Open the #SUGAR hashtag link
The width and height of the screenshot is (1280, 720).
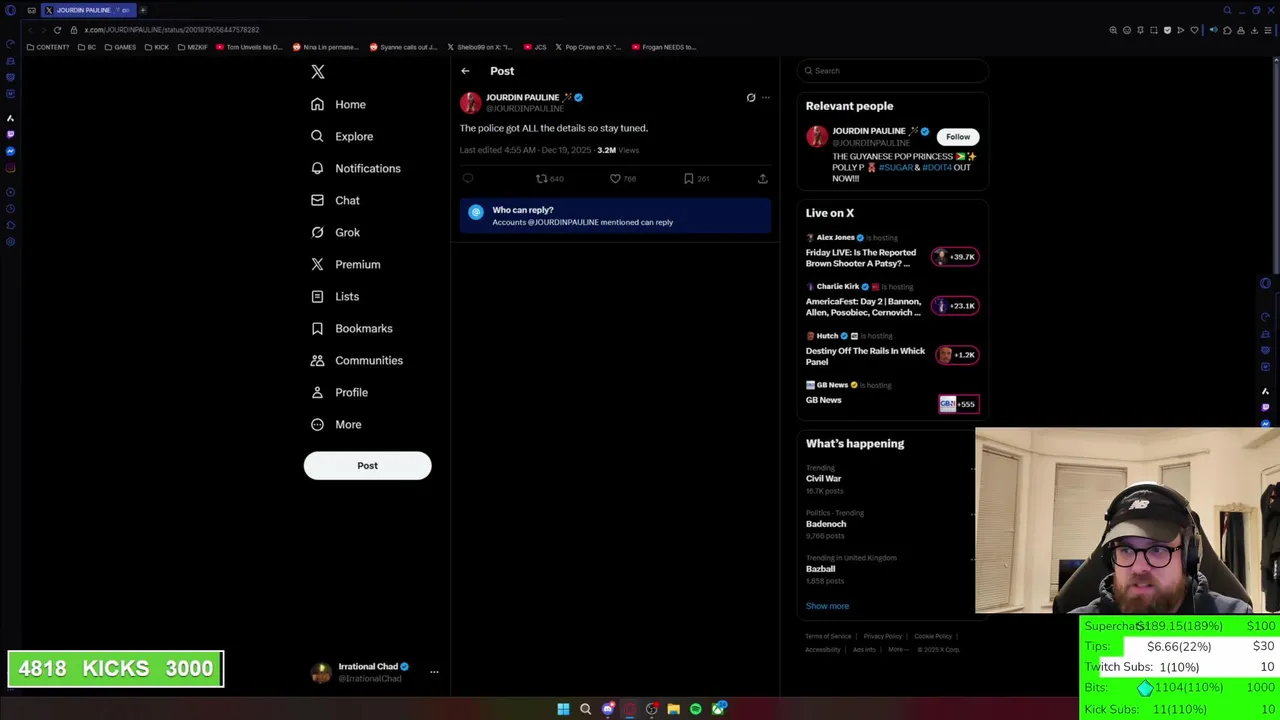tap(896, 167)
